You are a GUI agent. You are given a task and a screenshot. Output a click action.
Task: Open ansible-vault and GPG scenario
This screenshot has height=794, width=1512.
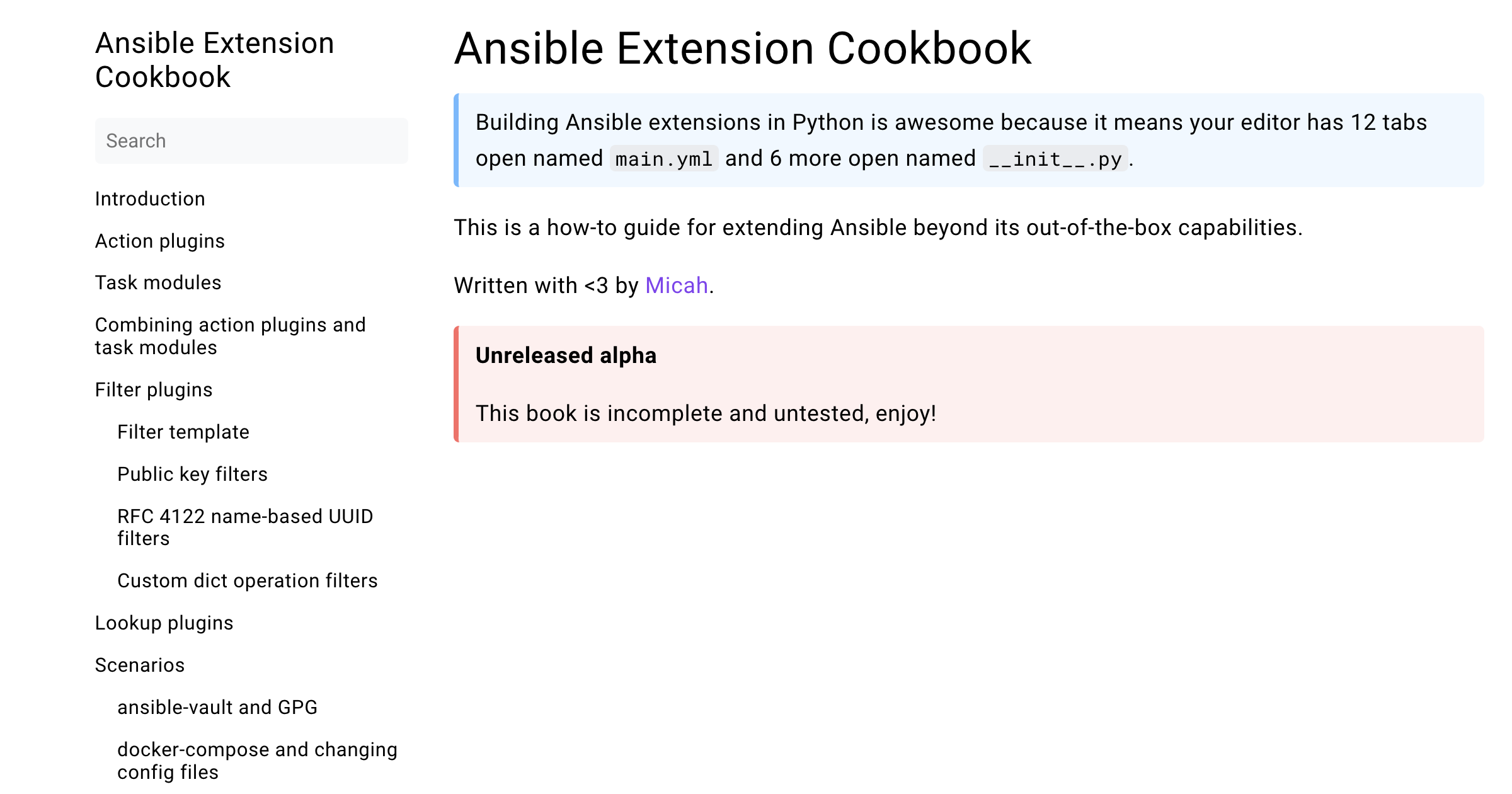(x=218, y=707)
